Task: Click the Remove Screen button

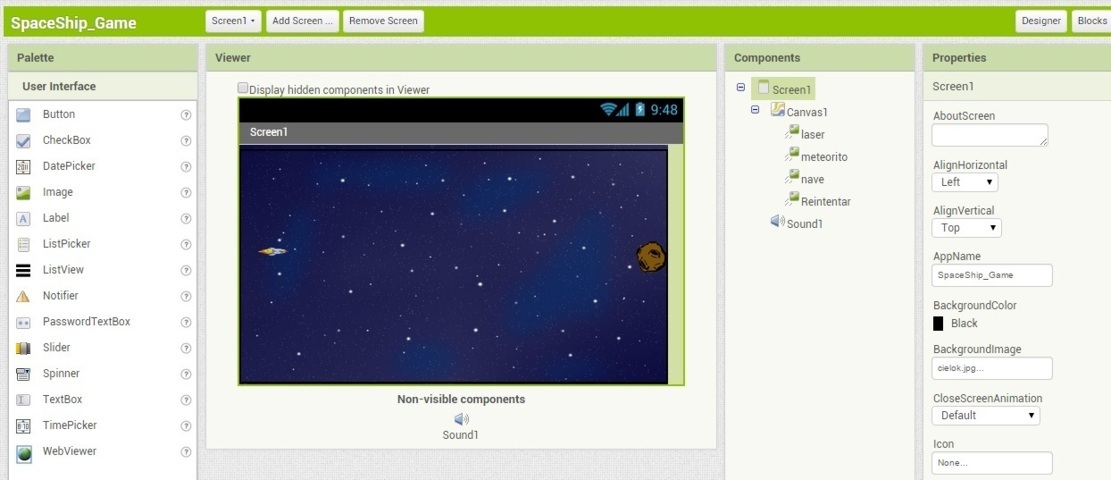Action: (383, 21)
